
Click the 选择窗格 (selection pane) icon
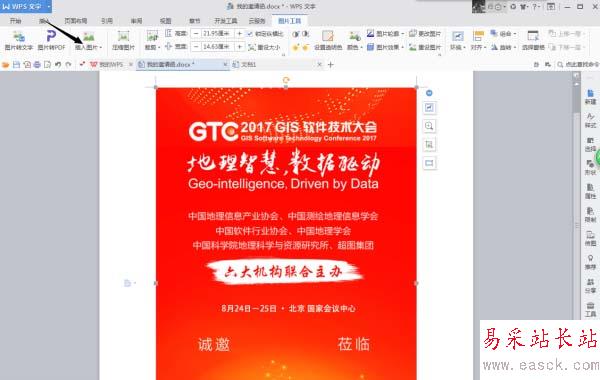point(533,36)
